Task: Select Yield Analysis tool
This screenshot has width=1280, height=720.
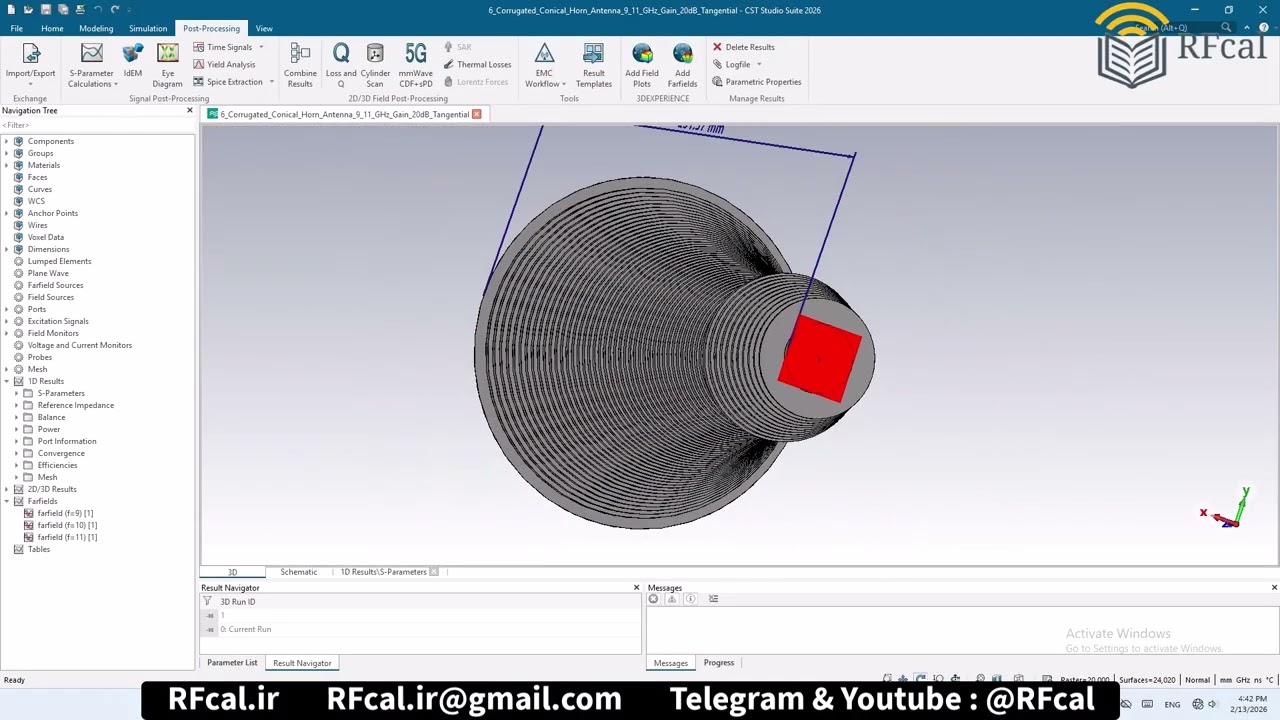Action: (x=224, y=65)
